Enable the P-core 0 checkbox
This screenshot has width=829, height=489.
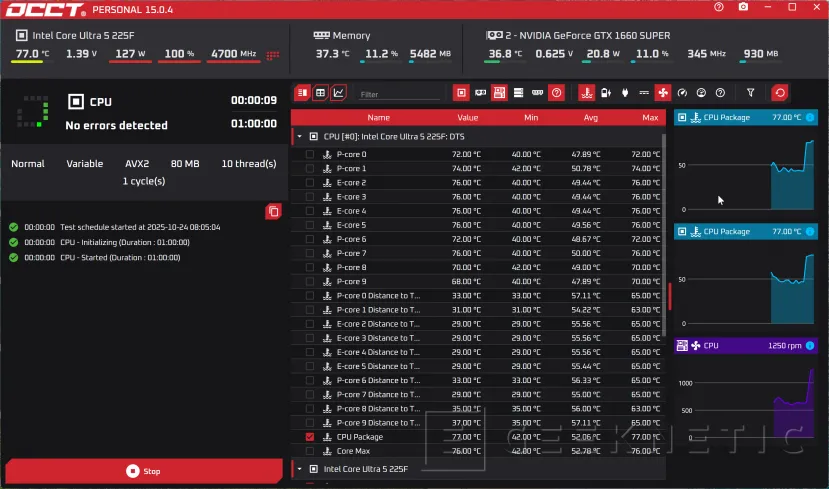[310, 155]
